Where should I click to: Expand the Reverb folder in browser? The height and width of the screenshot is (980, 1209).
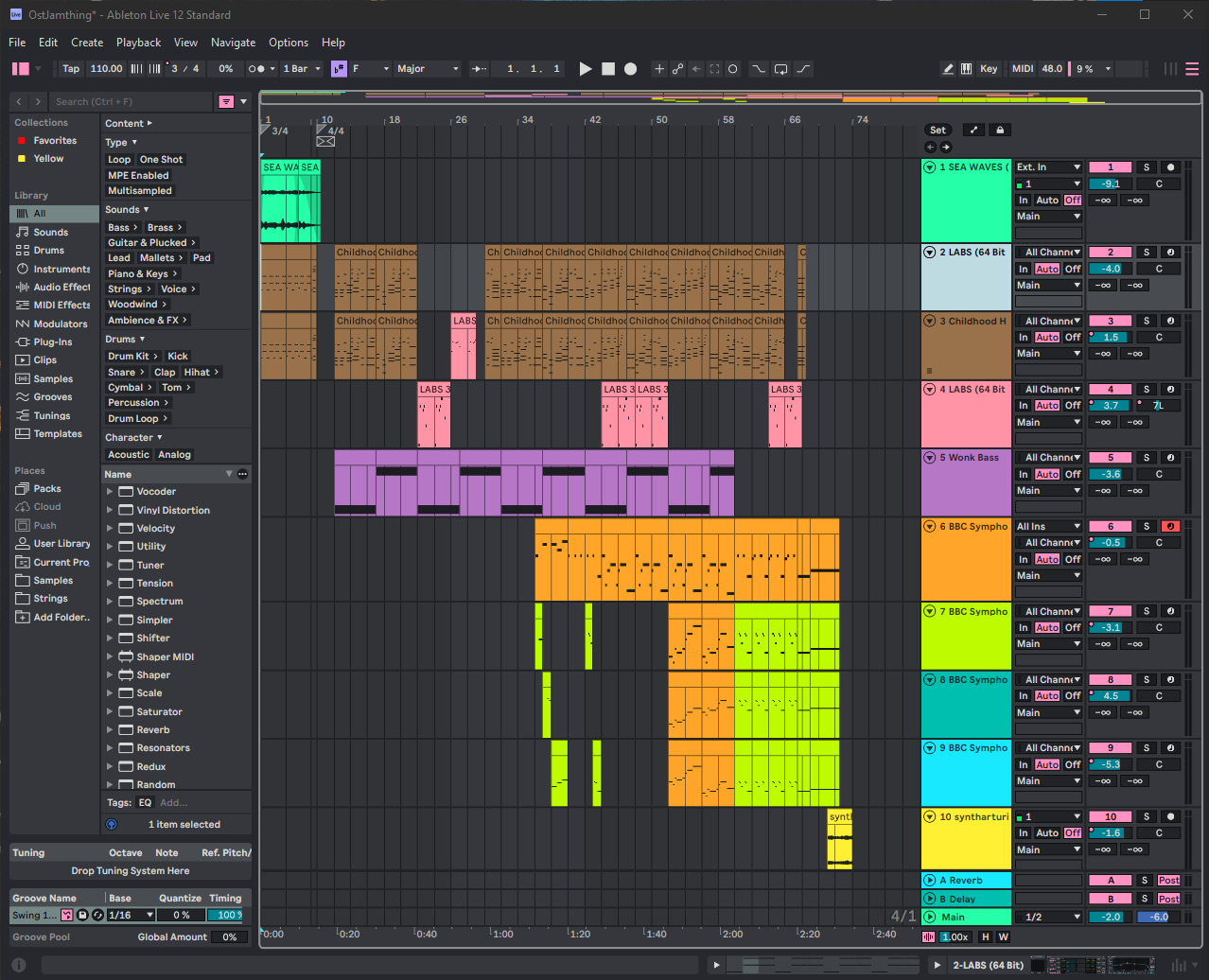click(110, 730)
